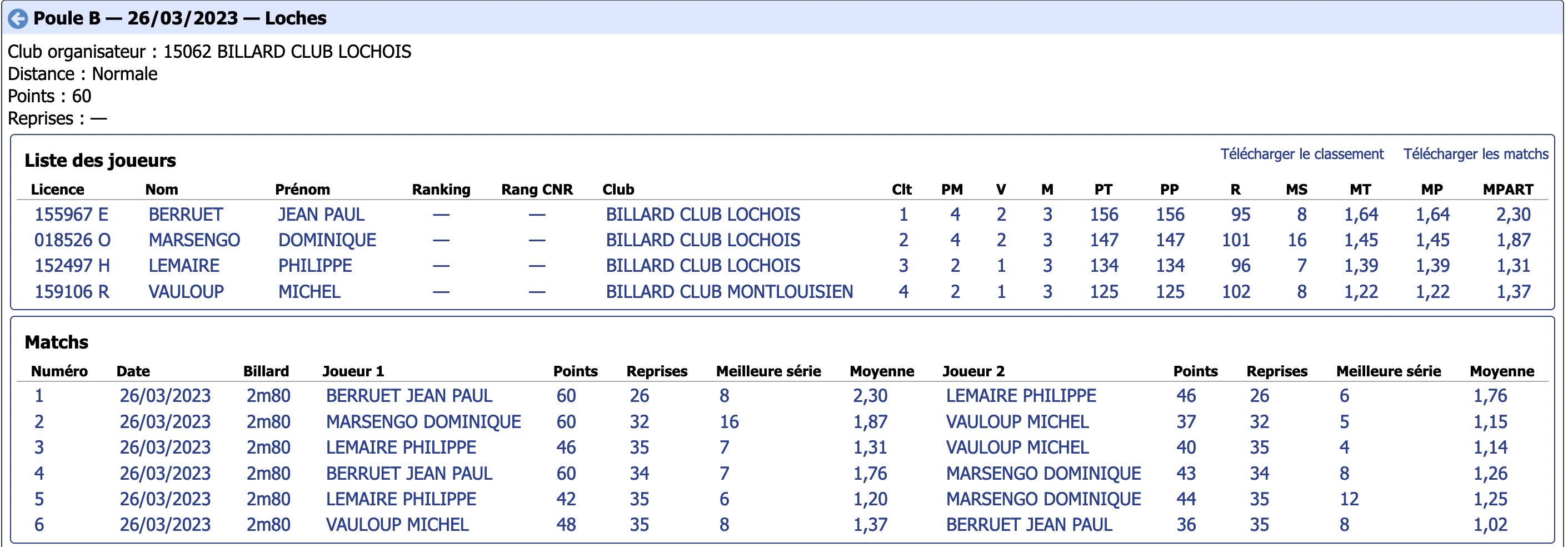Click LEMAIRE PHILIPPE in match 5

coord(401,499)
